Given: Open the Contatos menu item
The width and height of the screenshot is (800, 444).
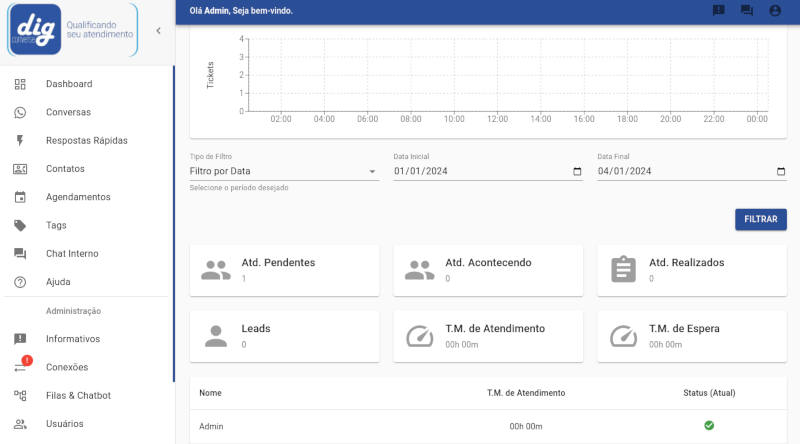Looking at the screenshot, I should tap(65, 169).
